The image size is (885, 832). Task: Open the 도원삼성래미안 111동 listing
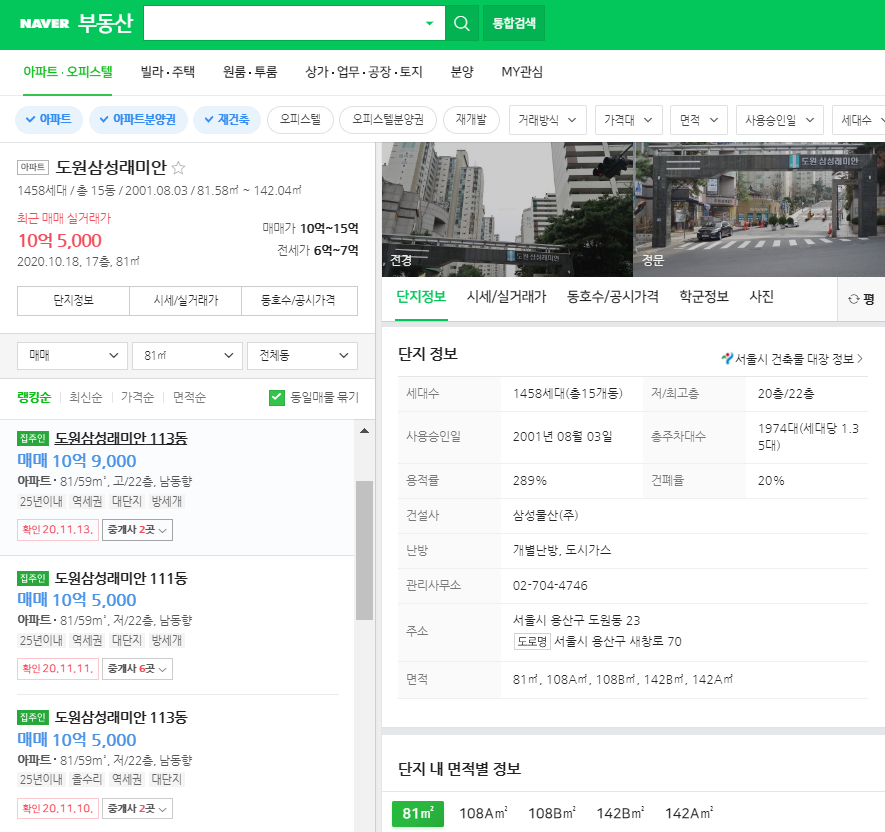[177, 625]
